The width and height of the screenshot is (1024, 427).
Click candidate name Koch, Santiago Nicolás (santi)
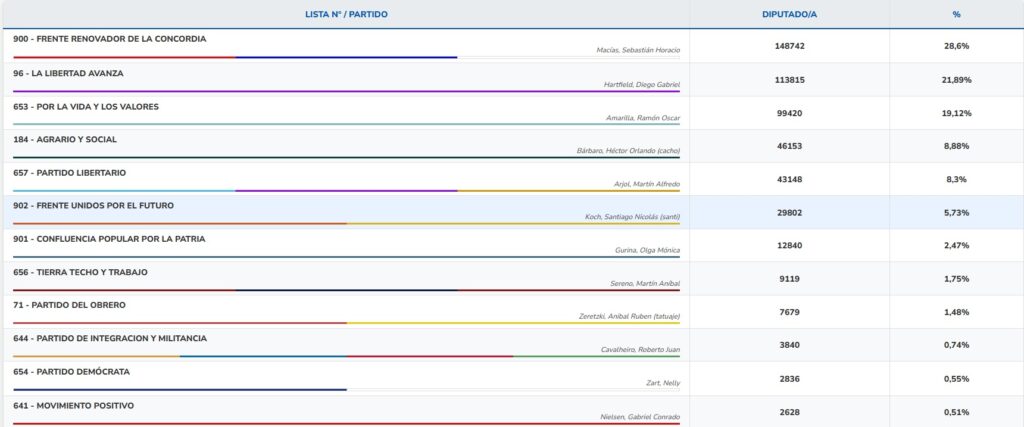pyautogui.click(x=632, y=217)
